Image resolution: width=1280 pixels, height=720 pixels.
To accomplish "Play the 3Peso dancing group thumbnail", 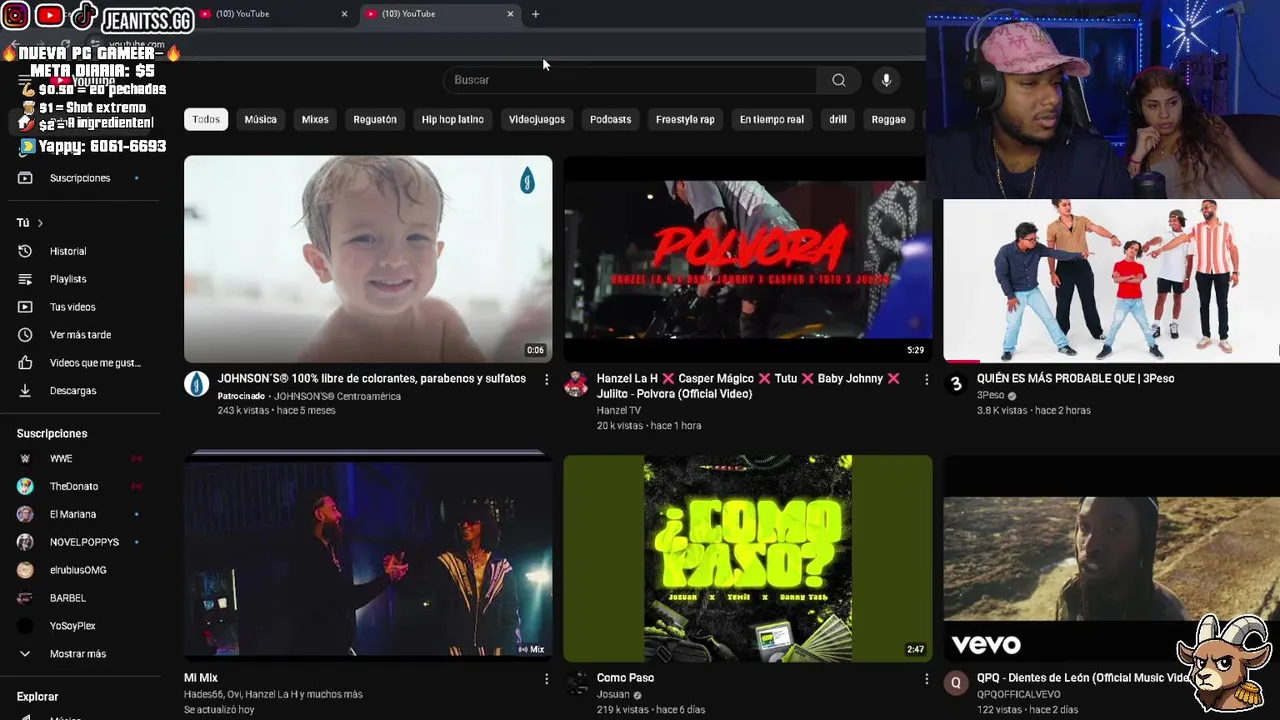I will pos(1111,280).
